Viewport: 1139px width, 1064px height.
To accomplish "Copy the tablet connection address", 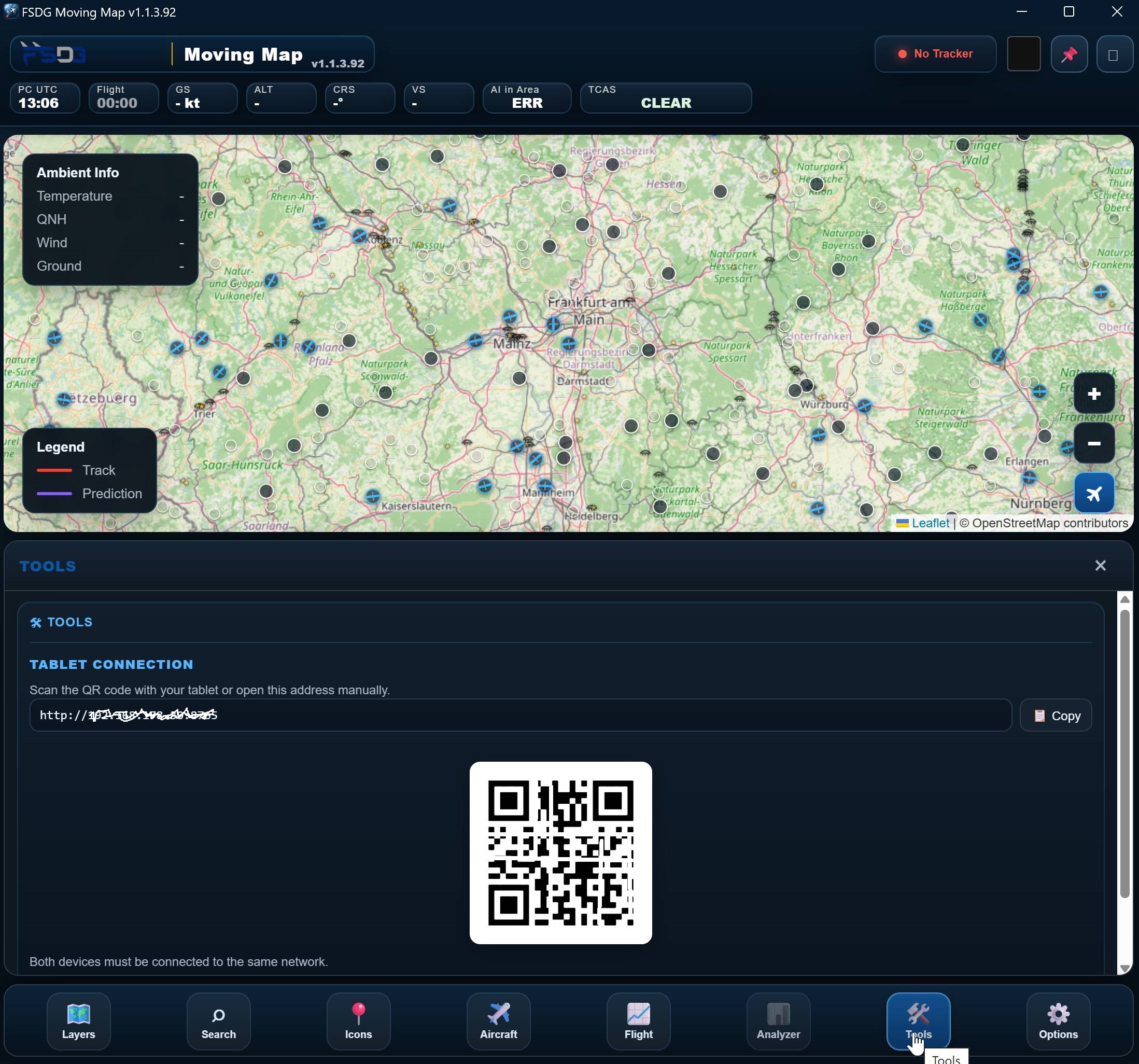I will [x=1056, y=715].
